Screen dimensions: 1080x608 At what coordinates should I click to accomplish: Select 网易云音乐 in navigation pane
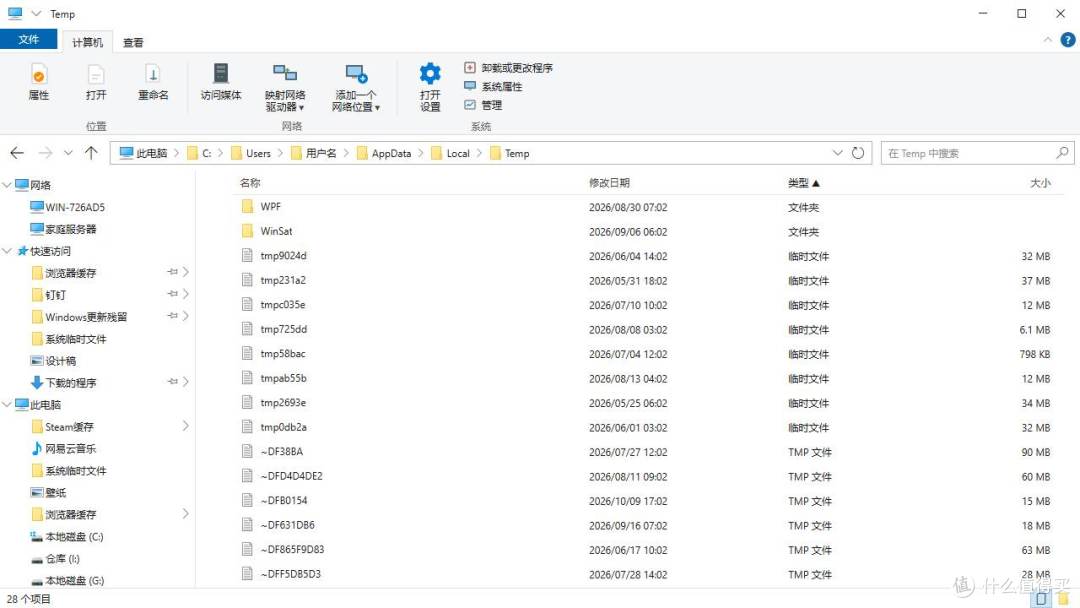point(64,449)
